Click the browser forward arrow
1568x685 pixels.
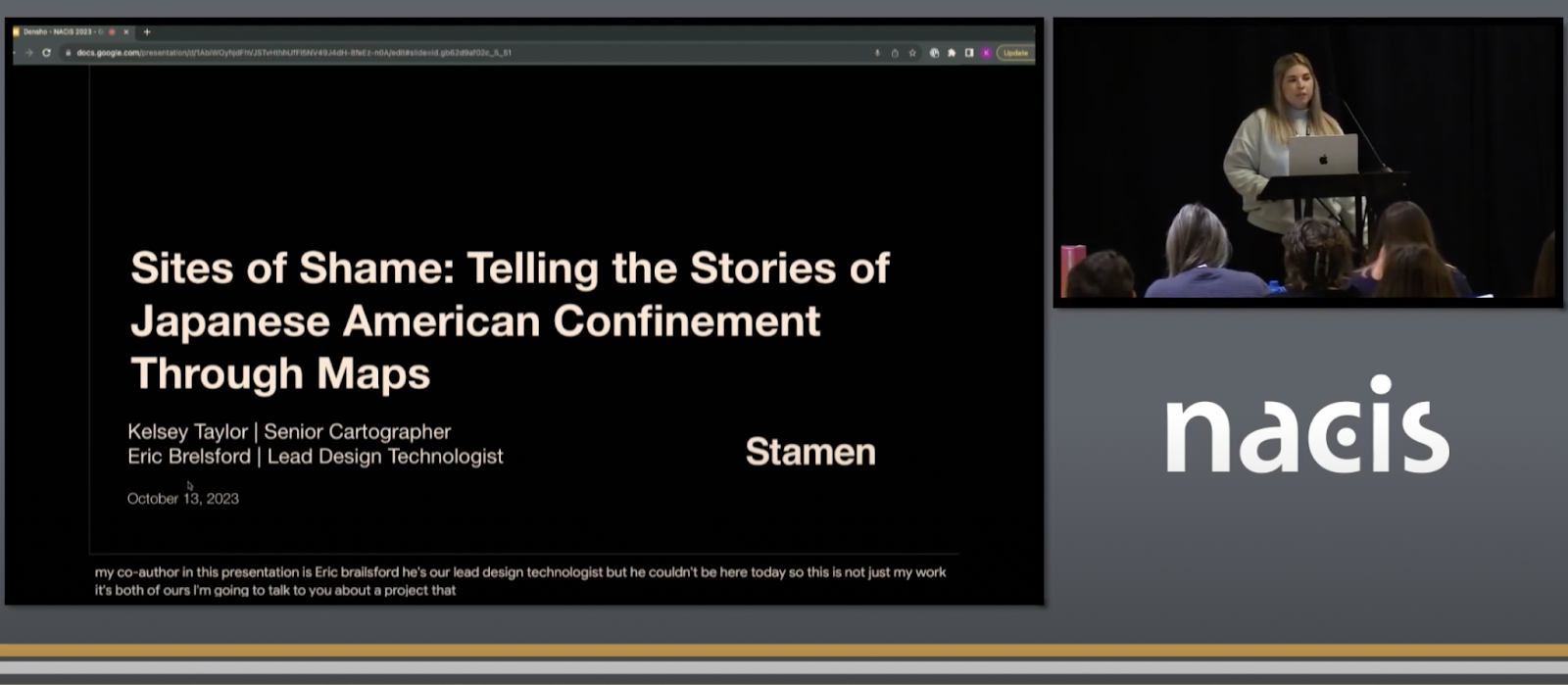29,53
